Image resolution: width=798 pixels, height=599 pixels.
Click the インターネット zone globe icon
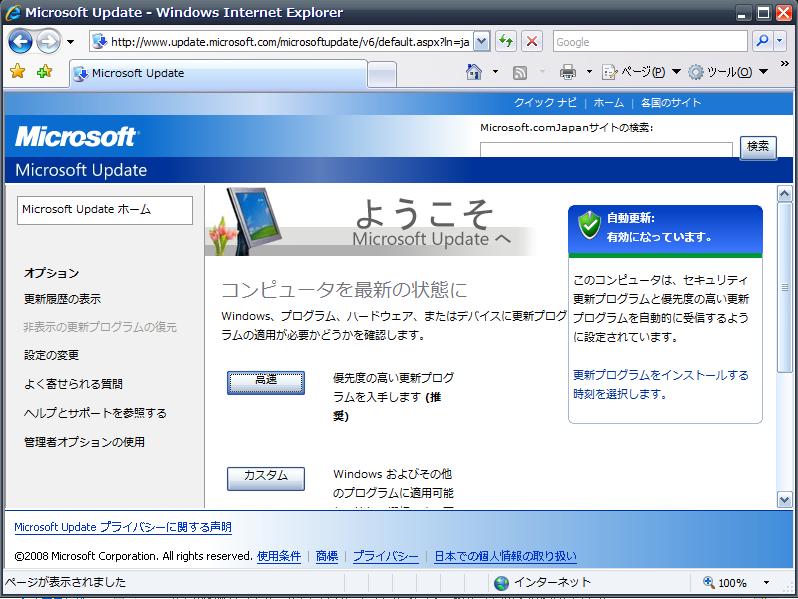coord(501,583)
